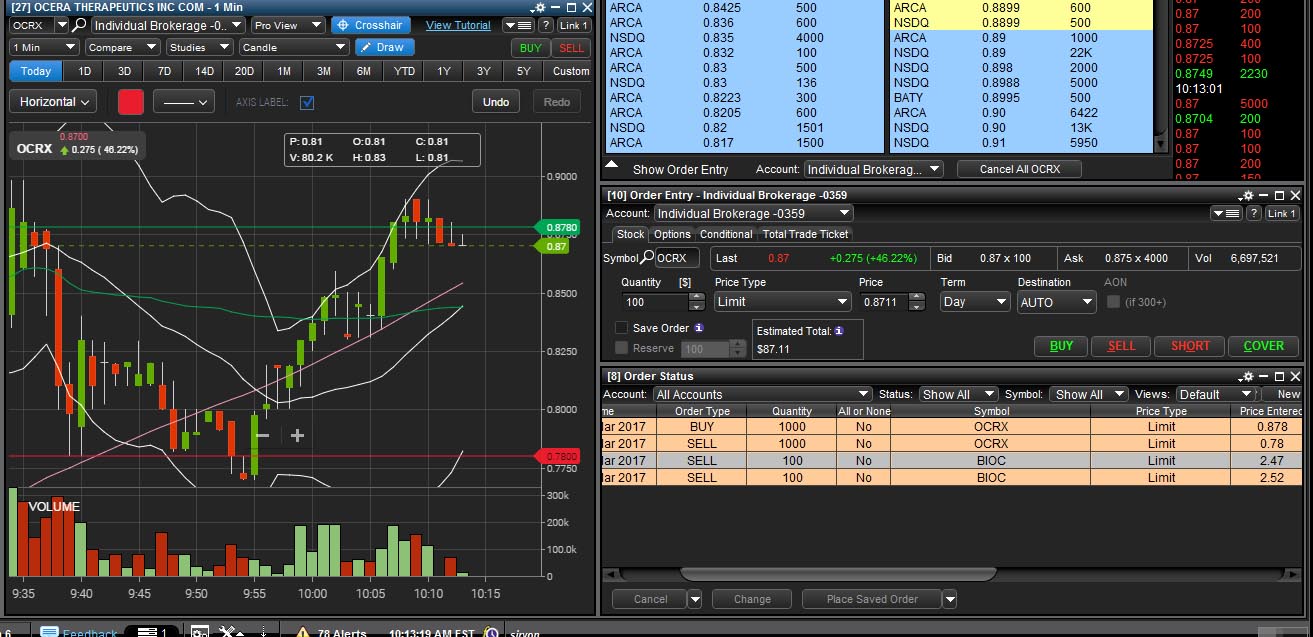Click the Save Order info icon
Image resolution: width=1313 pixels, height=637 pixels.
699,328
